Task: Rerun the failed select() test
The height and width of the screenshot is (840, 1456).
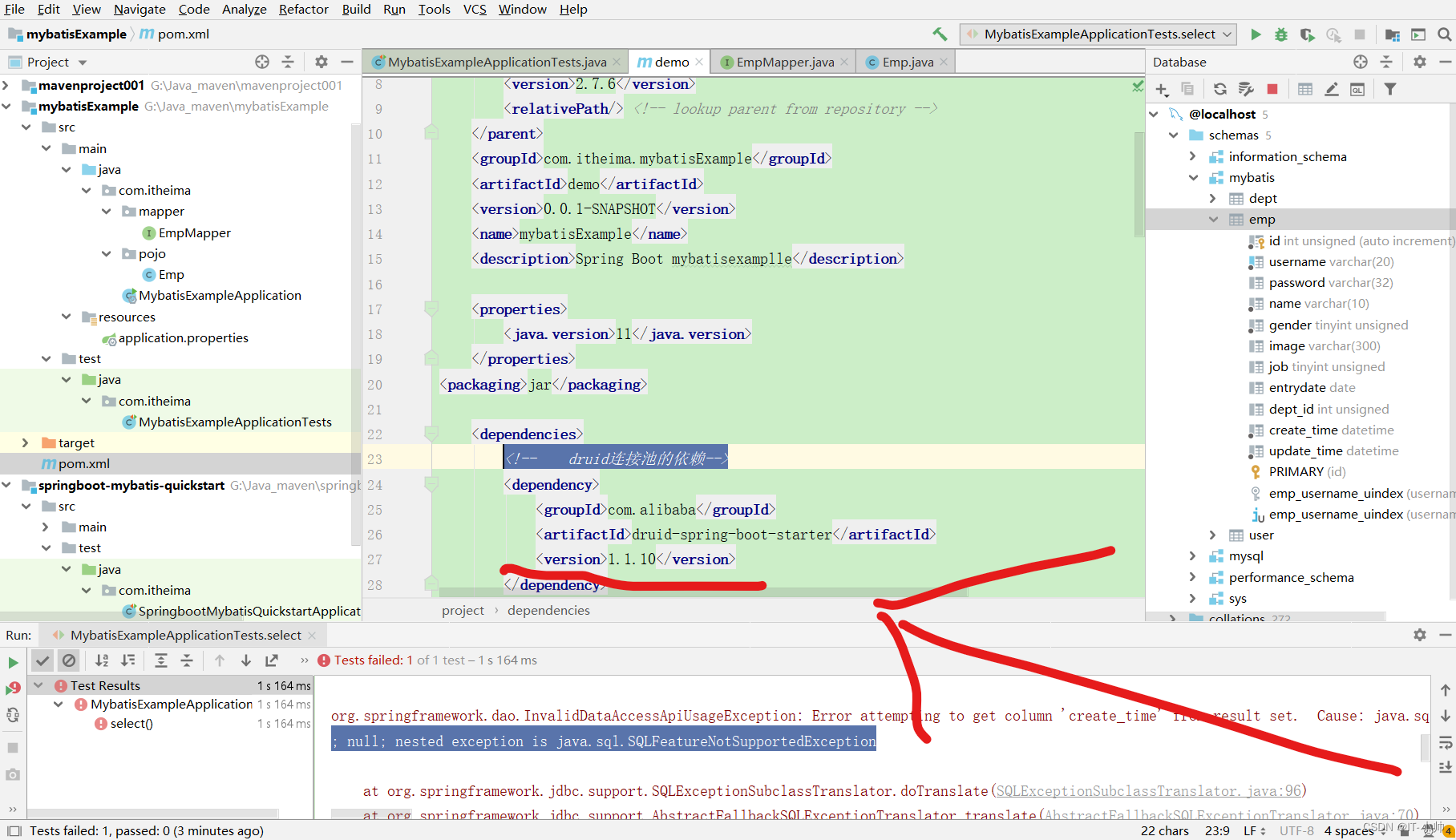Action: click(13, 688)
